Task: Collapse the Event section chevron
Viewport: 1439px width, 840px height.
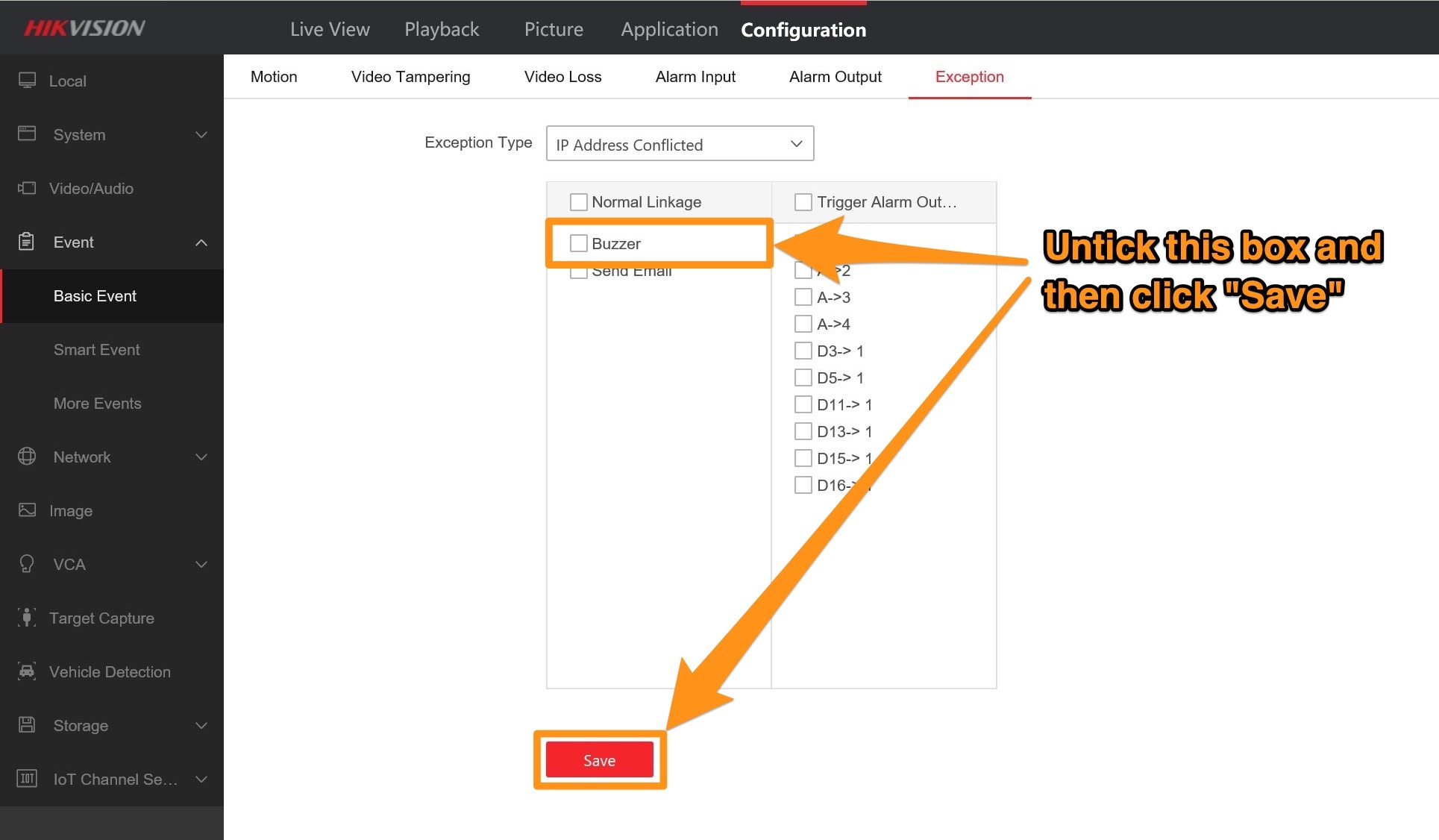Action: point(201,242)
